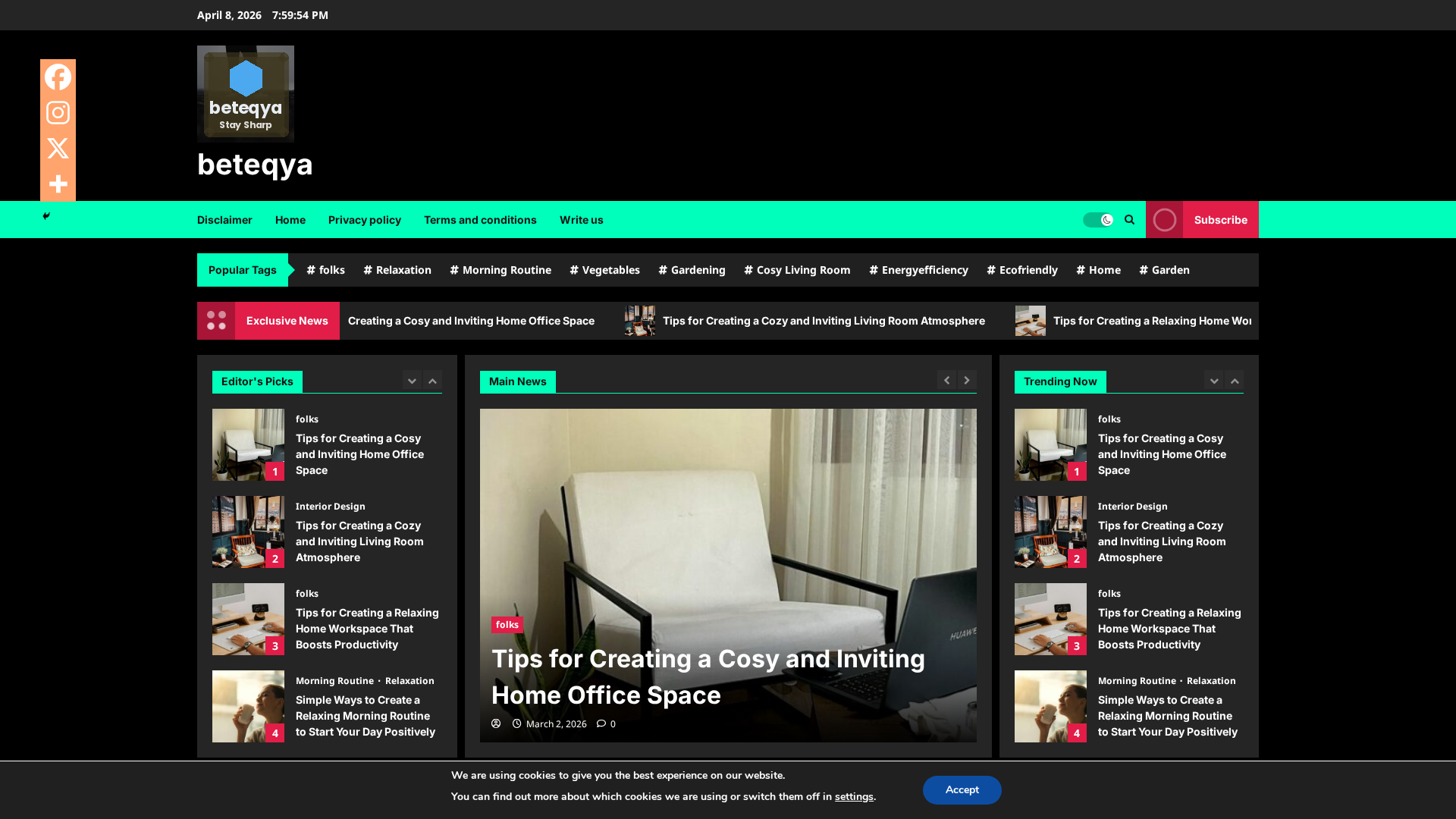Open cookie settings link
Screen dimensions: 1456x819
[x=854, y=796]
